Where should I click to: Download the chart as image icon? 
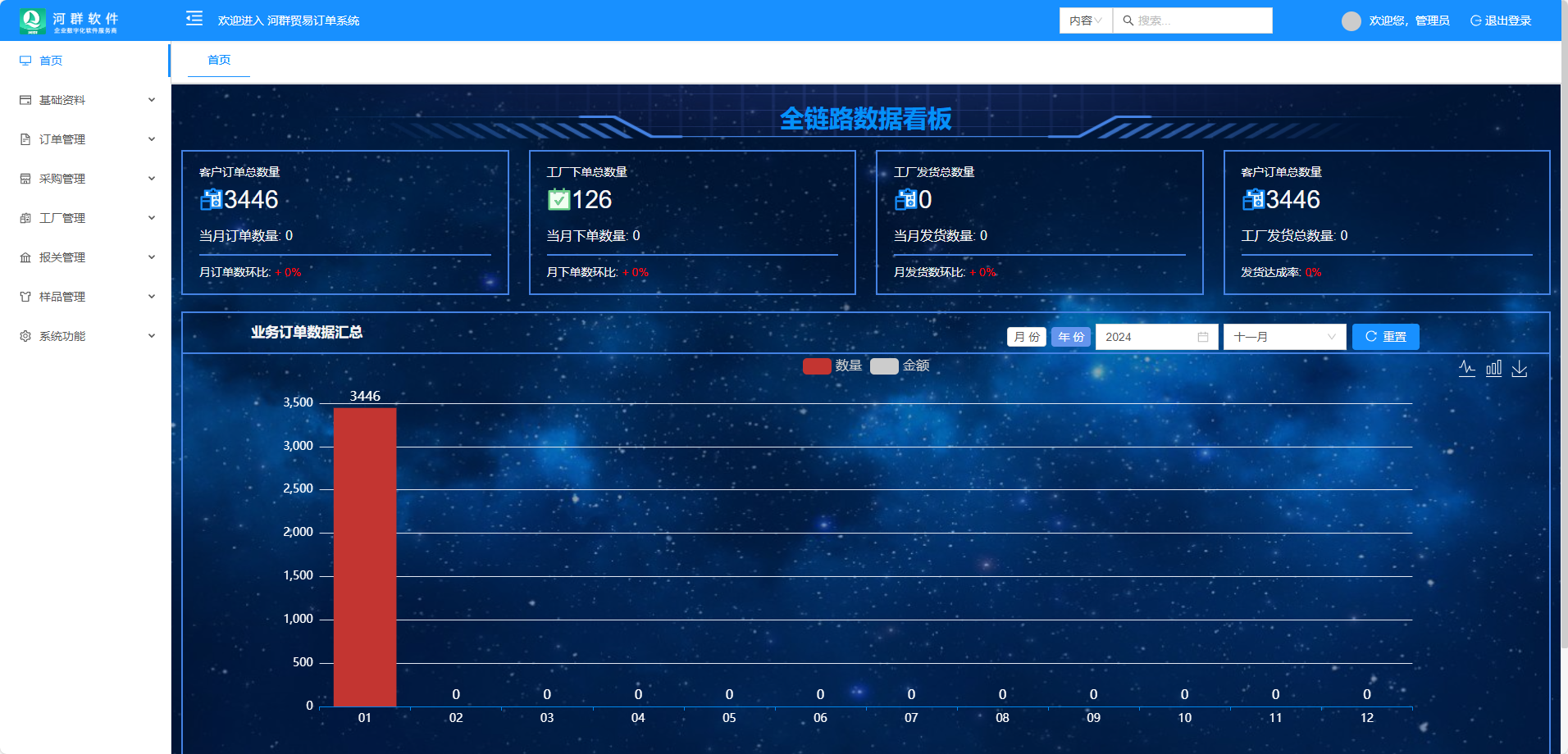tap(1520, 369)
